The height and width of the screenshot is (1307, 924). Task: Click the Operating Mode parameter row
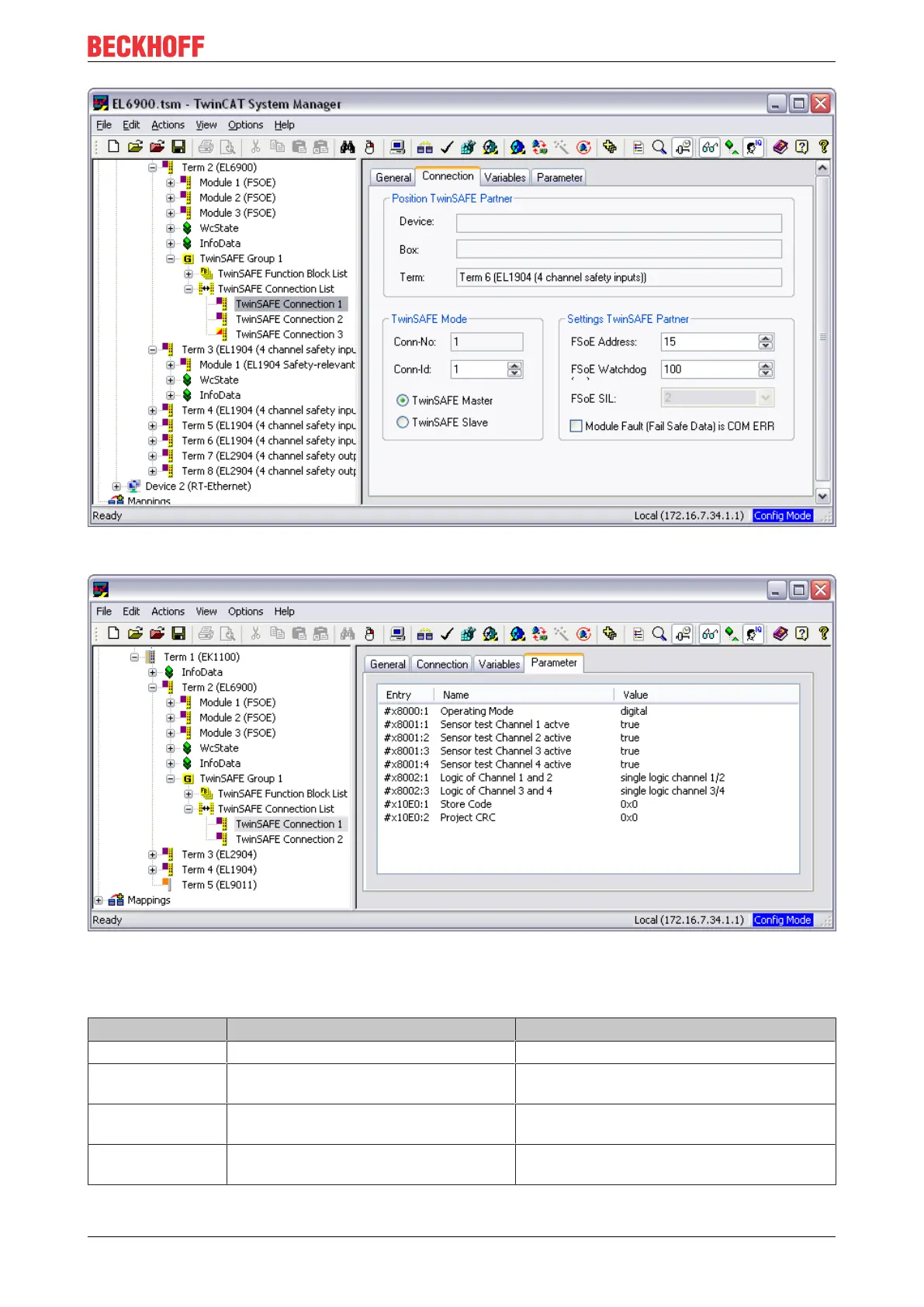coord(587,711)
